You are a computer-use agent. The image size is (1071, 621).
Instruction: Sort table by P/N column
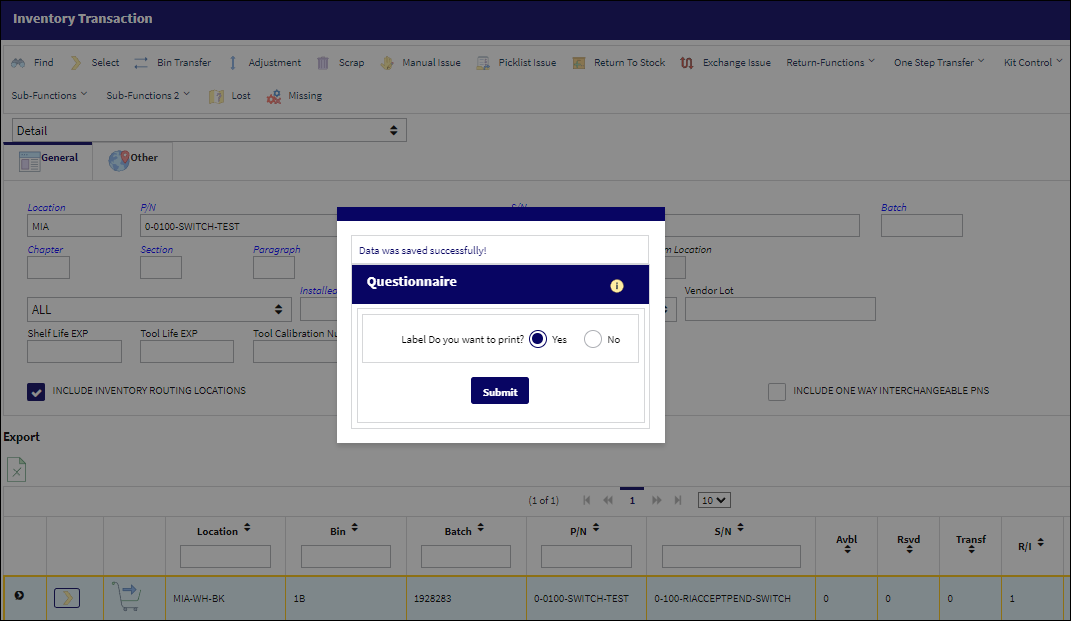coord(596,528)
